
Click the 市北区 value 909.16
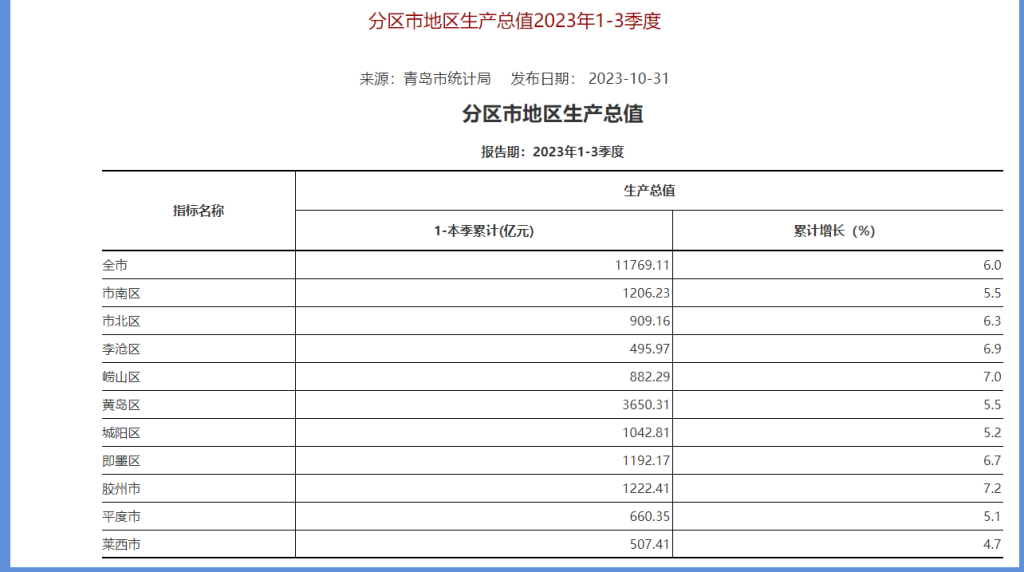click(645, 322)
